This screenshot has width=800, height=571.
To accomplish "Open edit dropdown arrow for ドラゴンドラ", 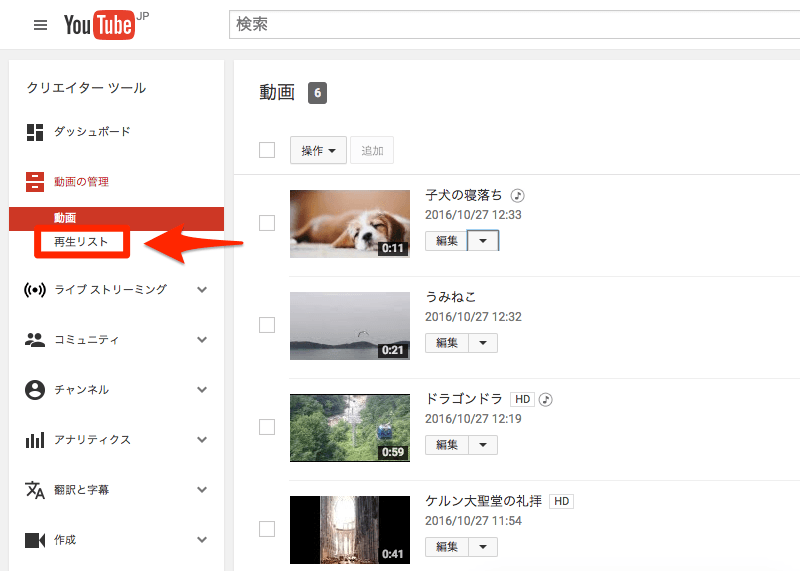I will 483,445.
